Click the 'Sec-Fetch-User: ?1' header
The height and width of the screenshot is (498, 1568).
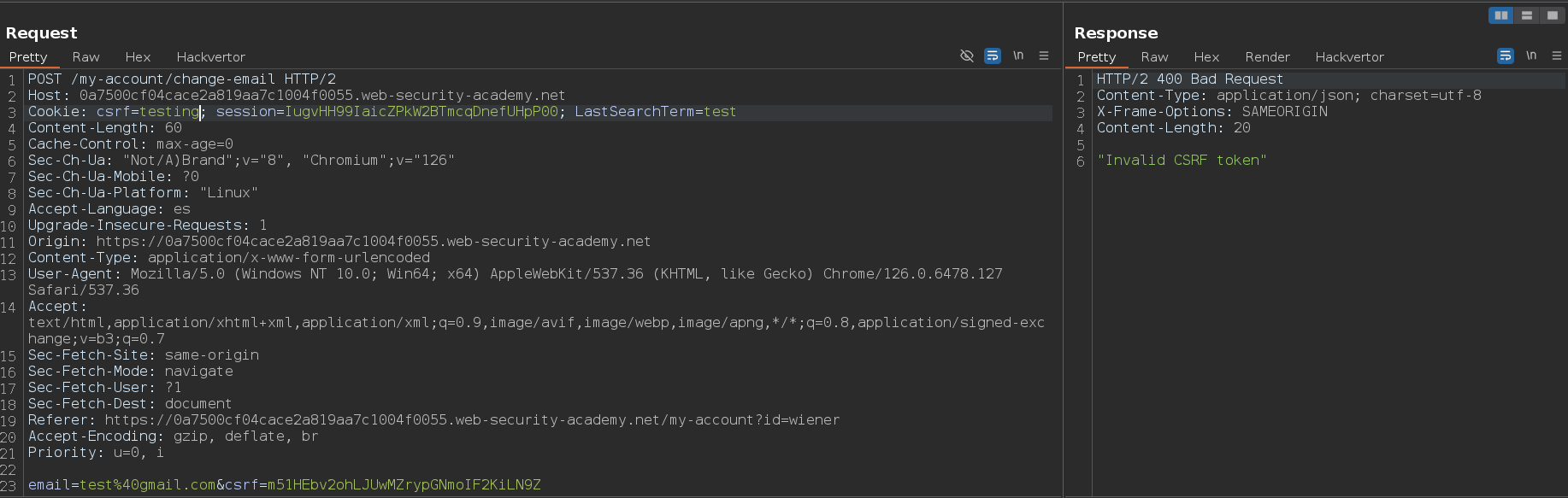point(105,388)
